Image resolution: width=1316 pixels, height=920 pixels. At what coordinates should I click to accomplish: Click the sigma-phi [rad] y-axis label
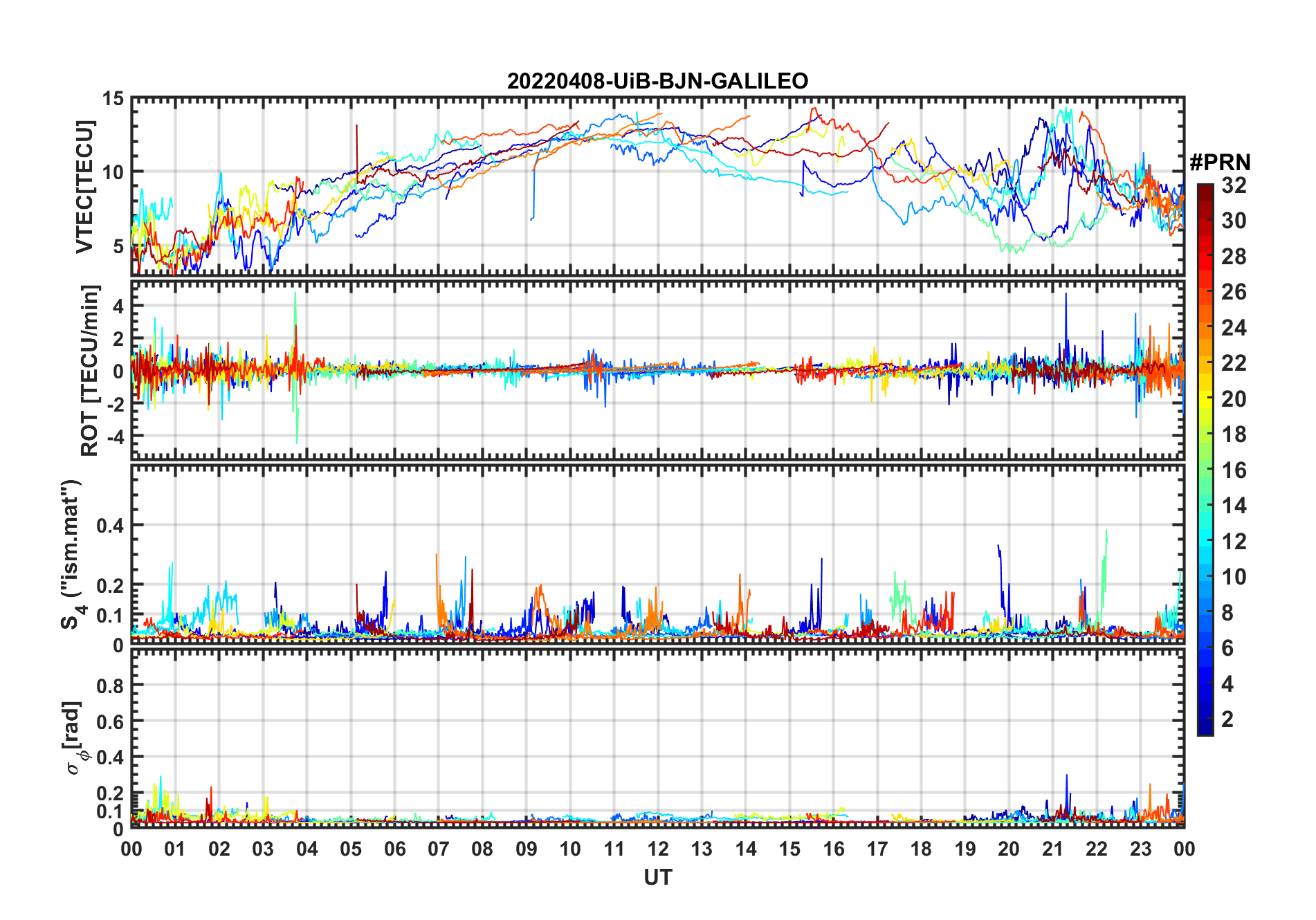(x=73, y=737)
